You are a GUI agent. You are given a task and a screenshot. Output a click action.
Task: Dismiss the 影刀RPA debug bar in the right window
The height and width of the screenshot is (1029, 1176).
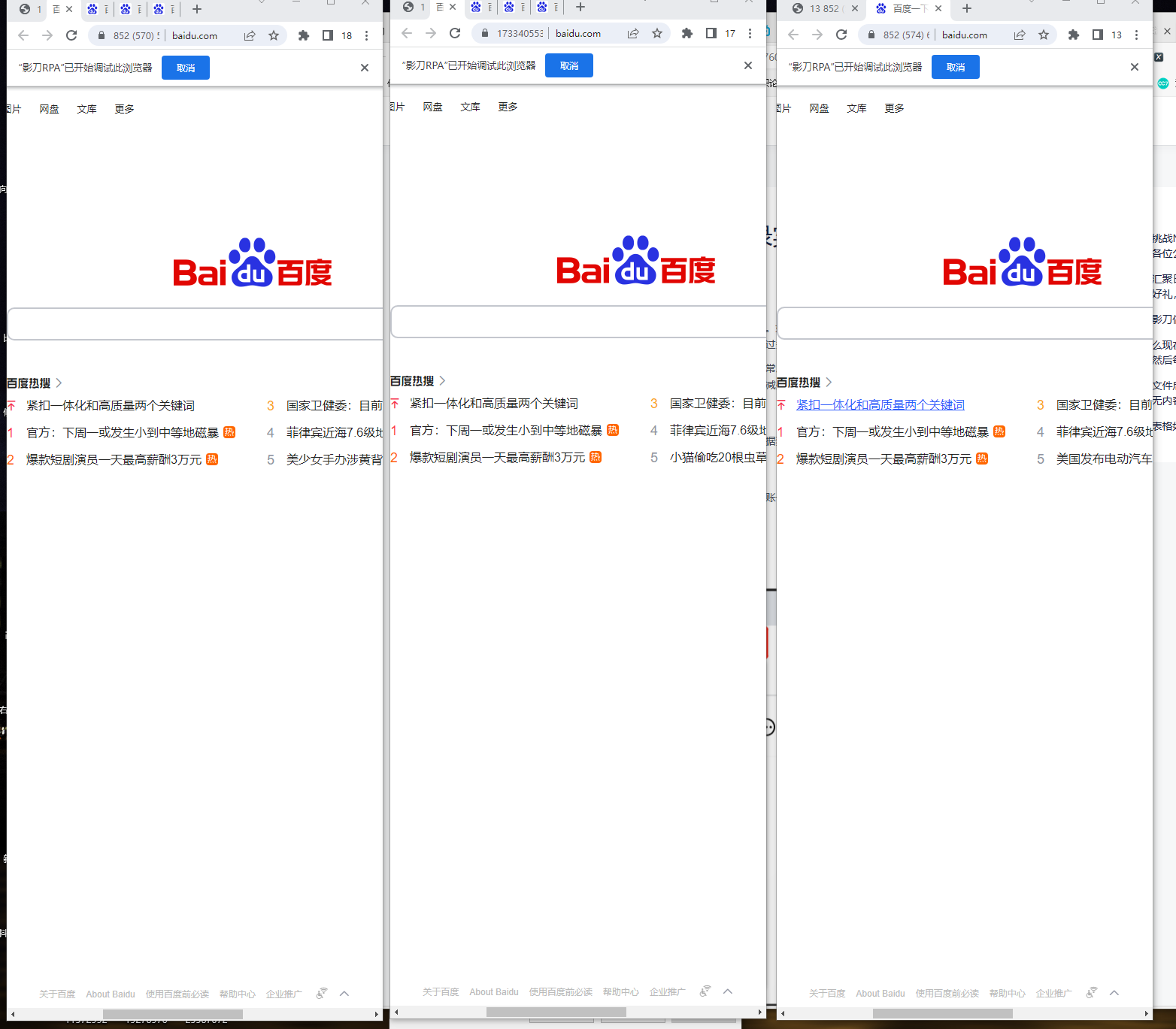(x=1135, y=67)
